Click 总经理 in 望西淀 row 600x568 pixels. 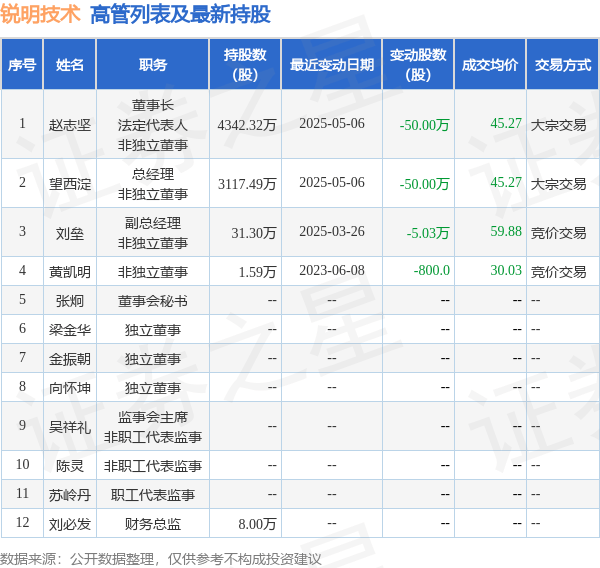point(153,174)
